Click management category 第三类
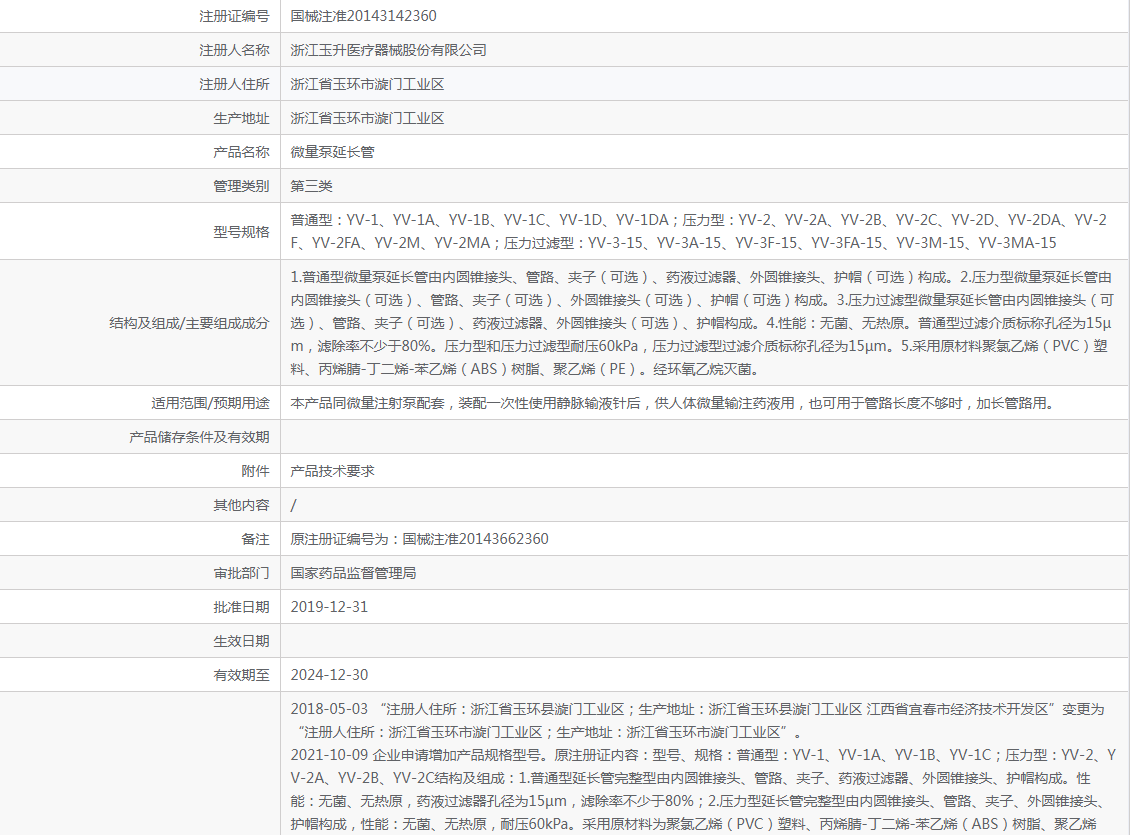 (x=311, y=186)
